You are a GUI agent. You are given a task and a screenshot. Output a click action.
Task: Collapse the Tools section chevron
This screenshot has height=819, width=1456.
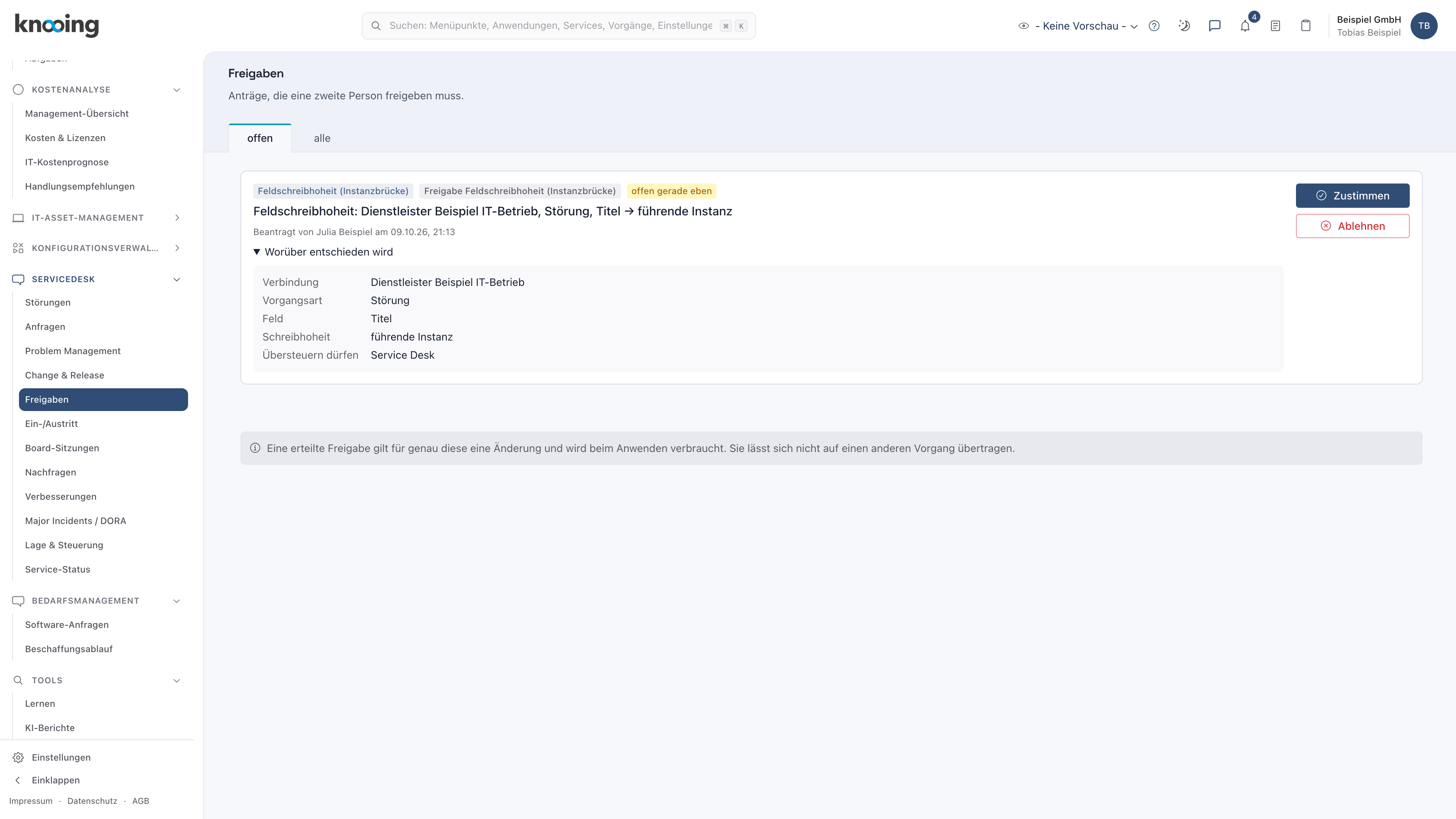pyautogui.click(x=177, y=681)
